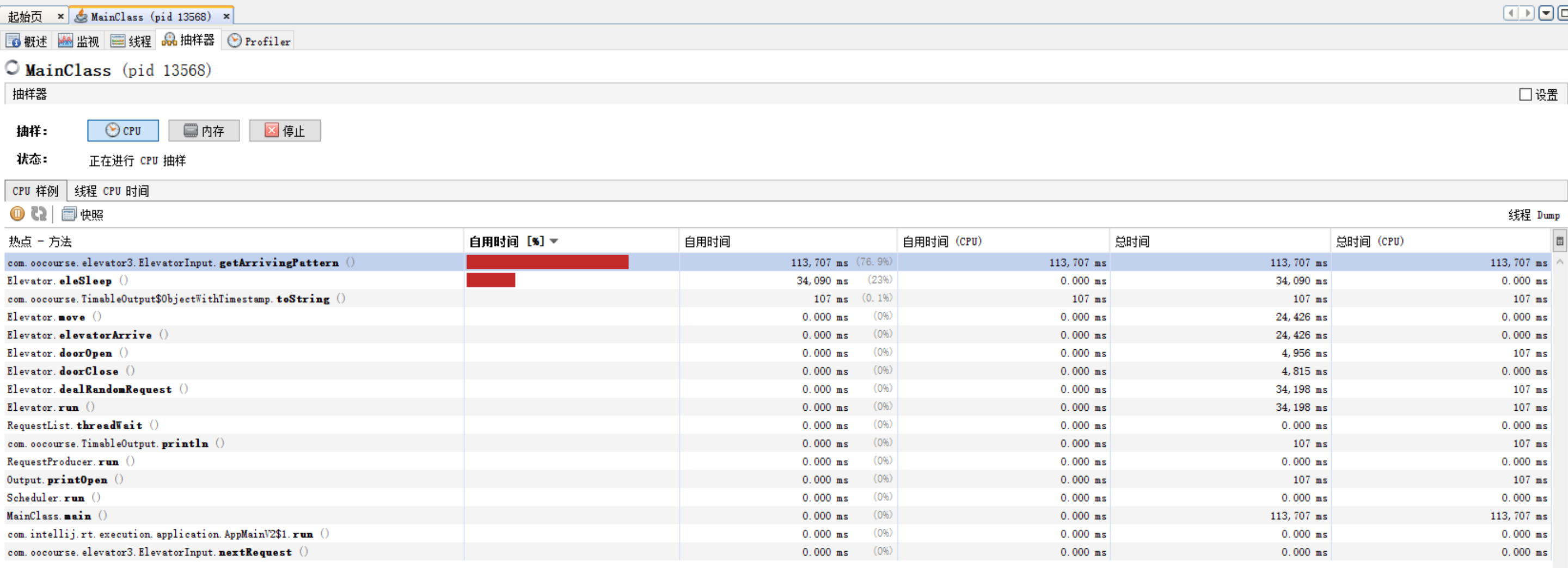Sort by the 自用时间 (CPU) column header
The image size is (1568, 568).
(x=1003, y=242)
